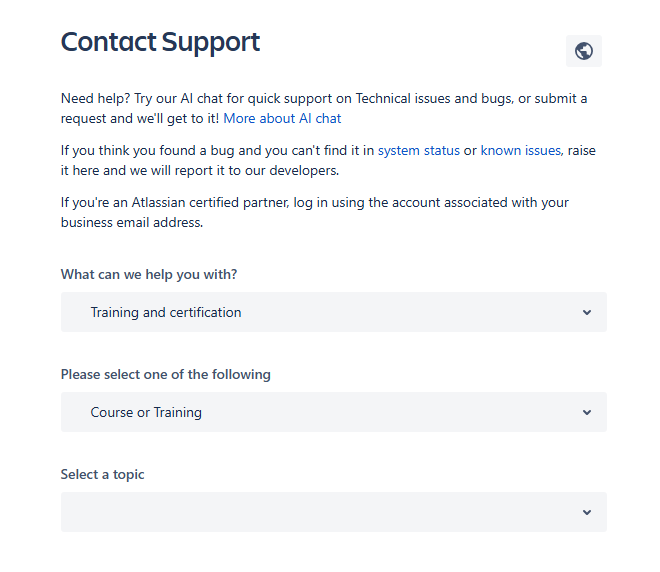Click the chevron beside Course or Training

coord(587,412)
